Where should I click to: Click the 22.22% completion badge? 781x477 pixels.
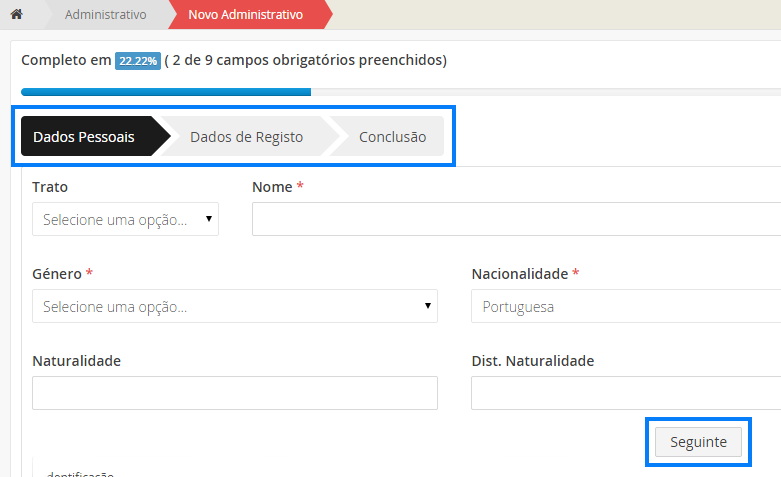(x=137, y=61)
